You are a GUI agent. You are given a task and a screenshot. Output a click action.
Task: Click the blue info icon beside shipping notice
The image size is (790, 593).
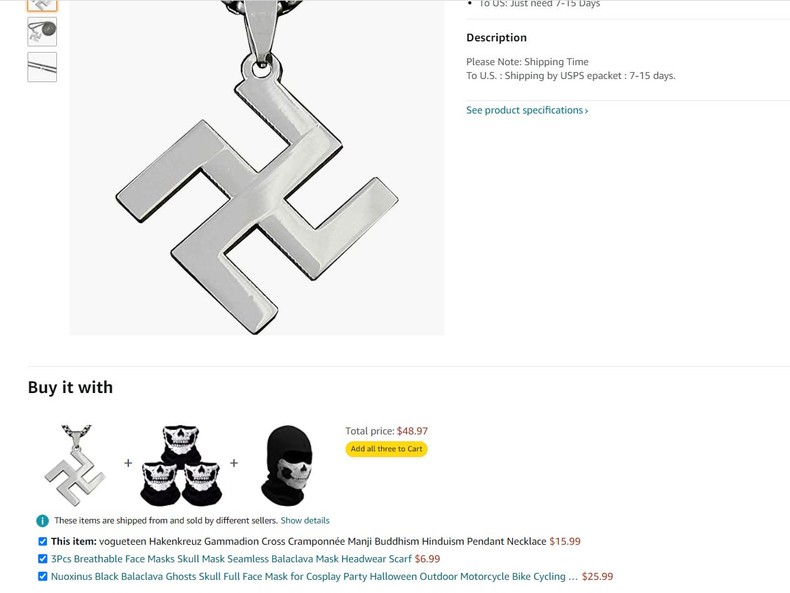pos(42,520)
